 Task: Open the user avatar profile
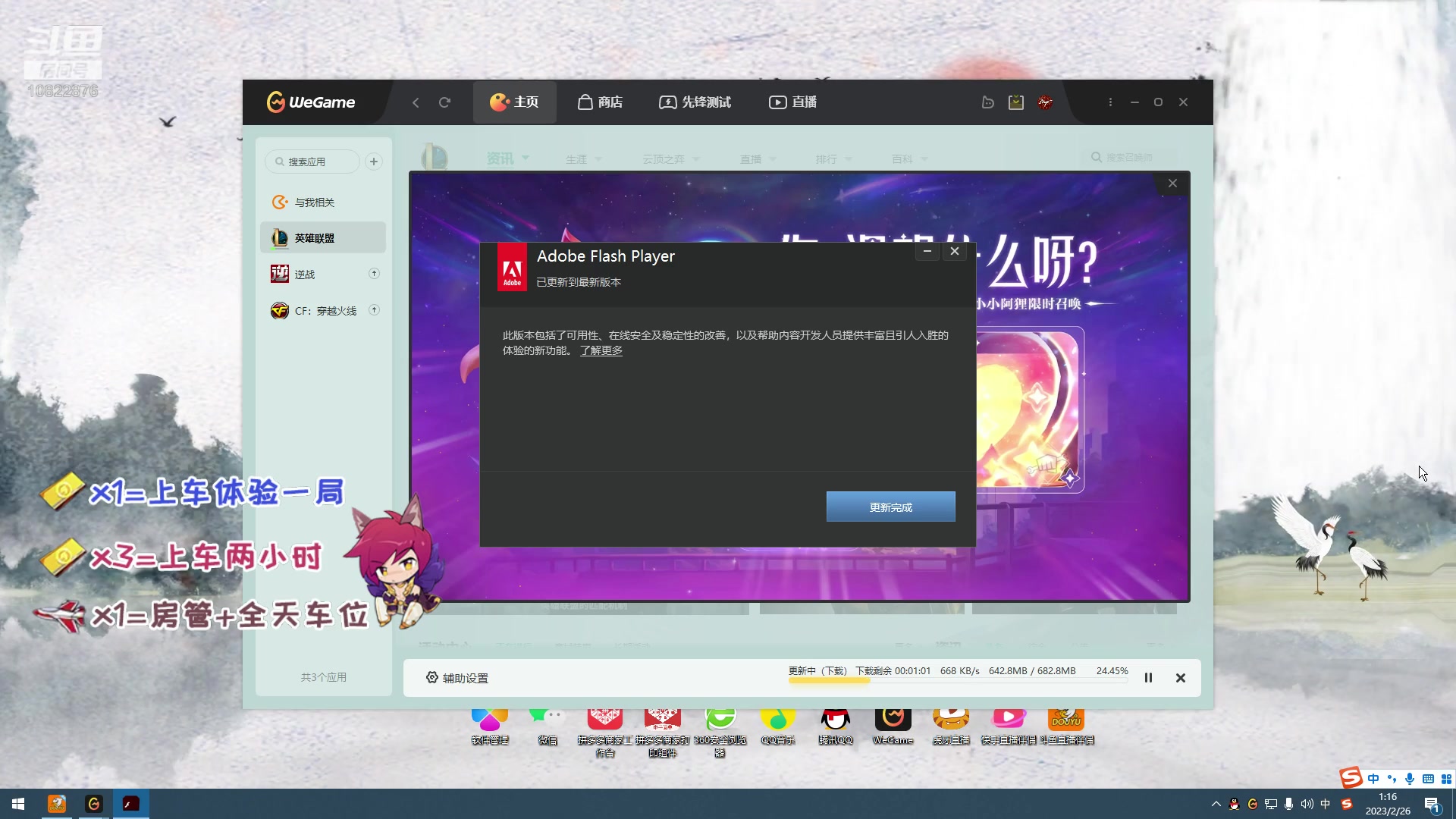tap(1045, 102)
